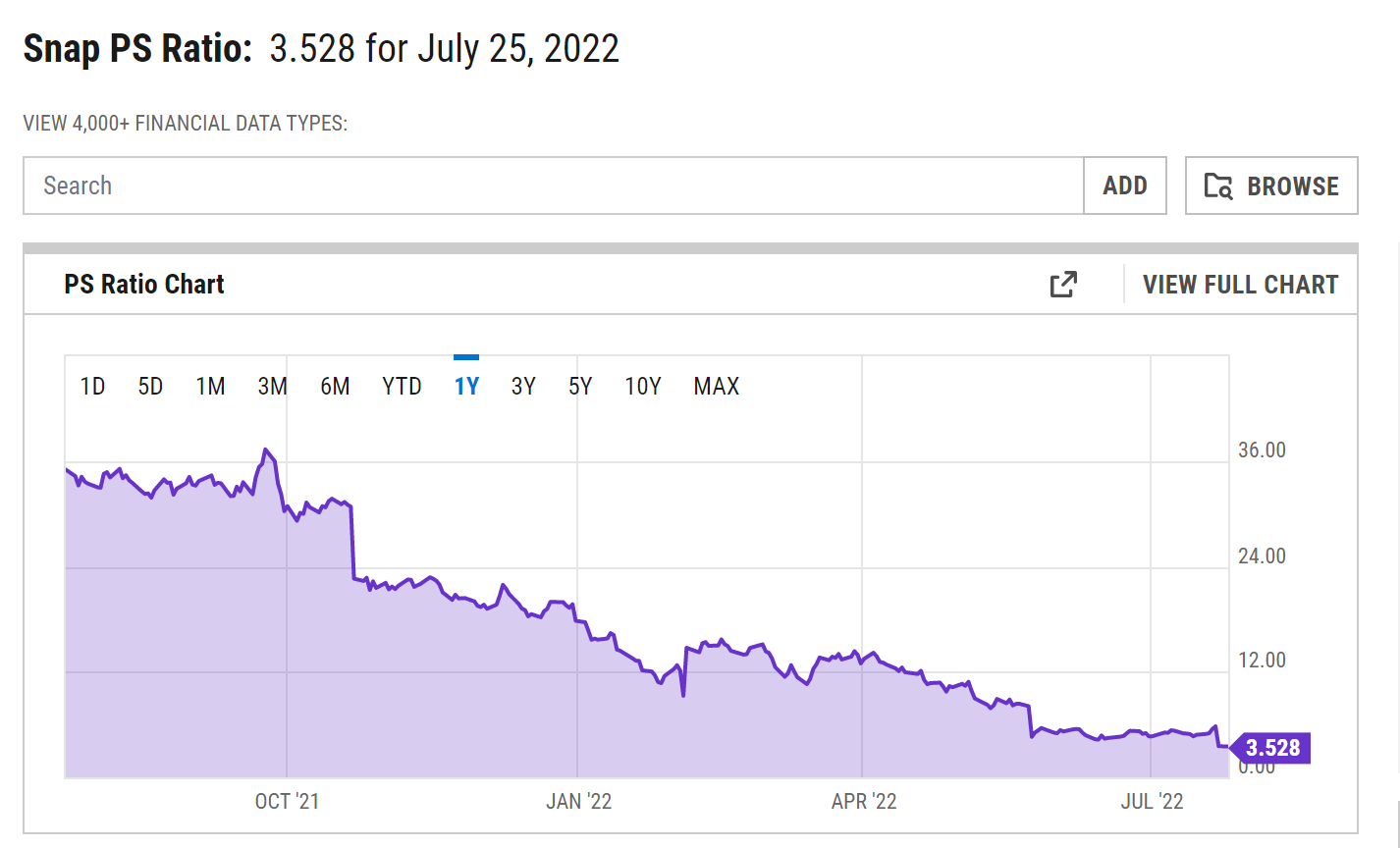The image size is (1400, 848).
Task: Select the 5D time range
Action: pyautogui.click(x=150, y=387)
